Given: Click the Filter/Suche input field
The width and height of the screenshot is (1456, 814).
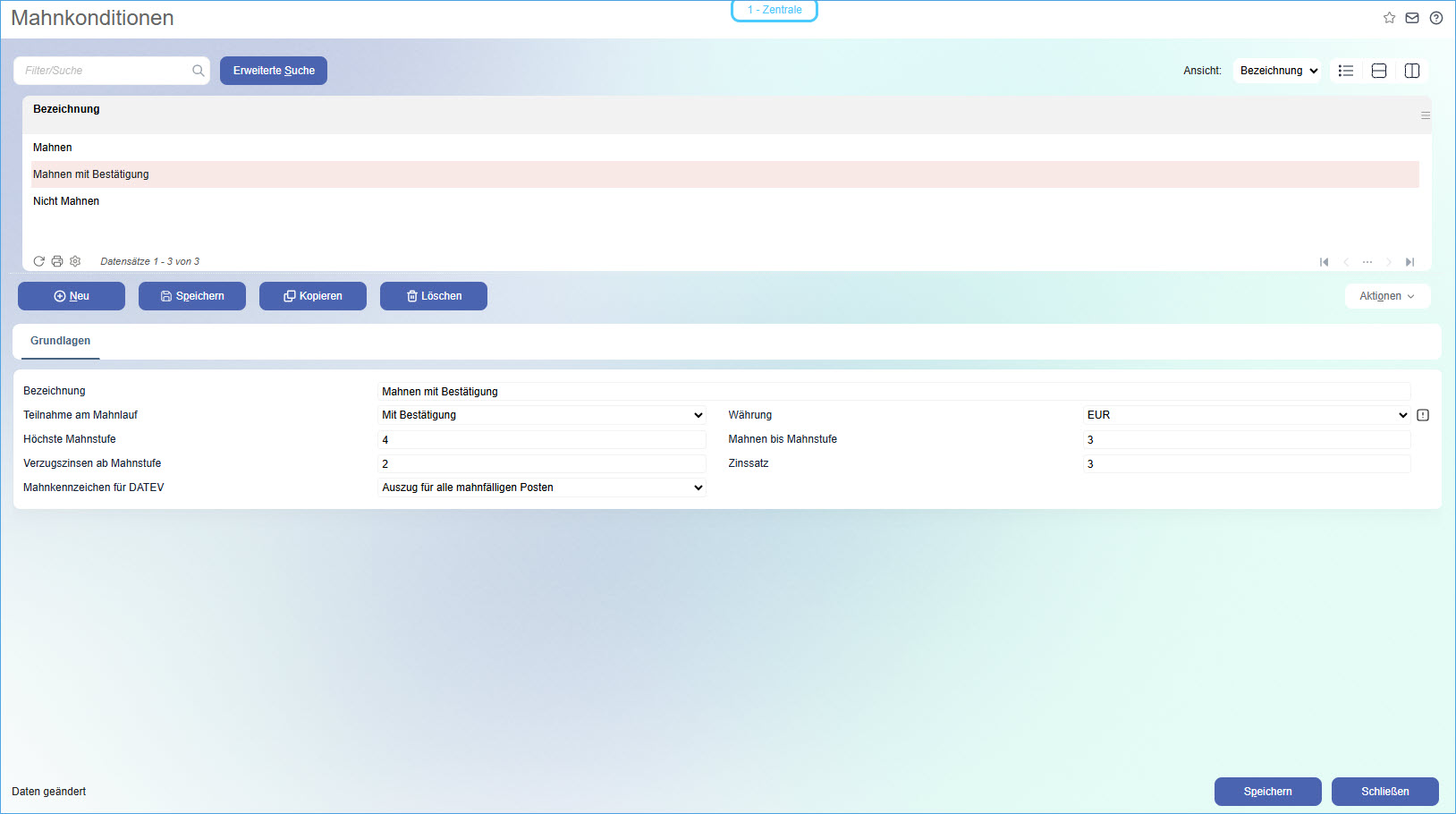Looking at the screenshot, I should coord(106,71).
